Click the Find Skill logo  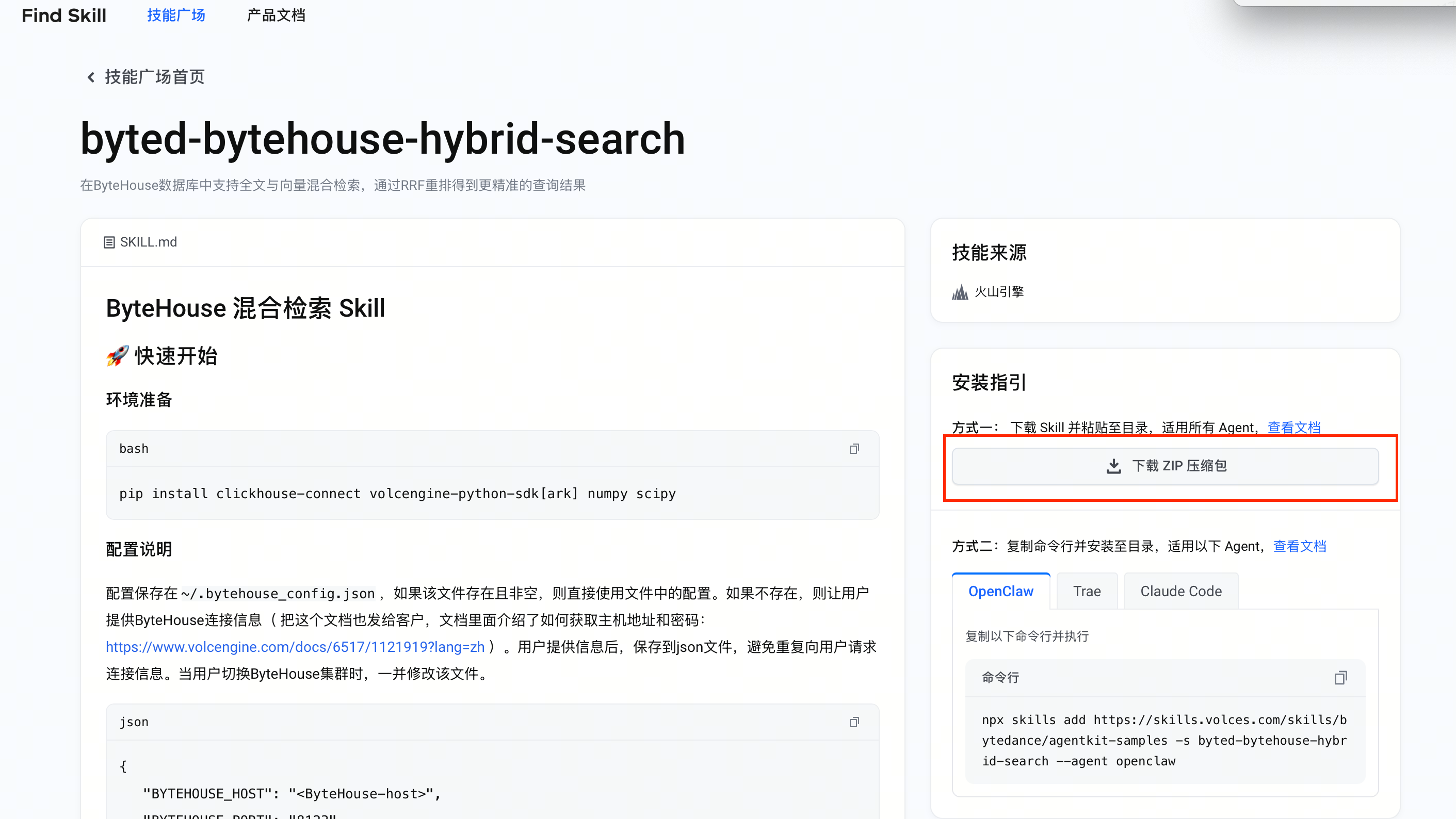64,15
